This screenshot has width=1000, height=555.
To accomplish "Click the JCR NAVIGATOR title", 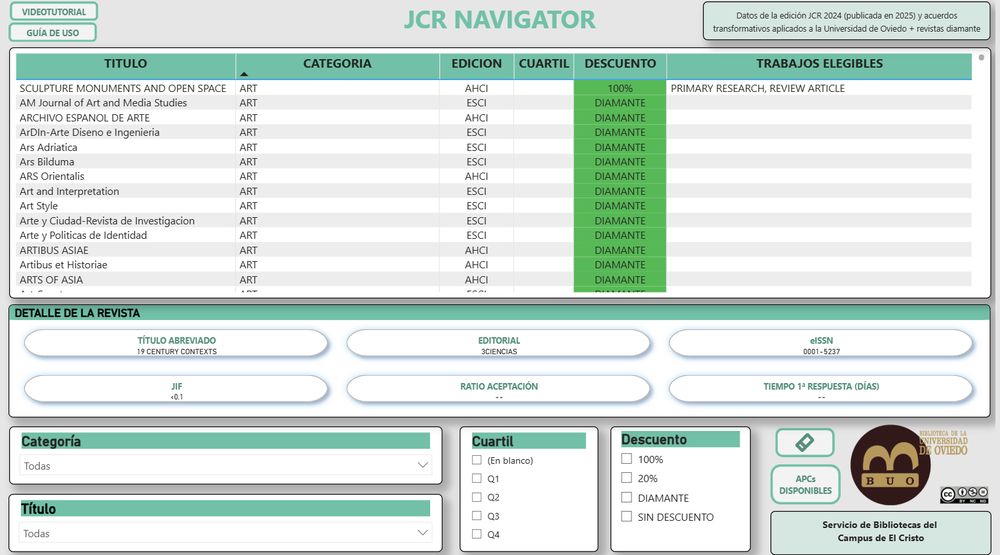I will point(499,20).
